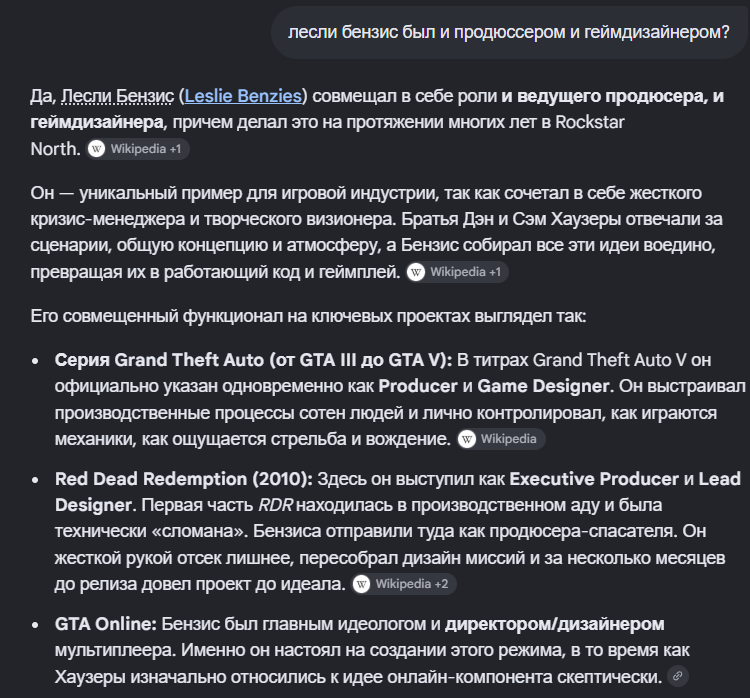Viewport: 750px width, 698px height.
Task: Click the bold "GTA Online:" heading
Action: click(x=106, y=624)
